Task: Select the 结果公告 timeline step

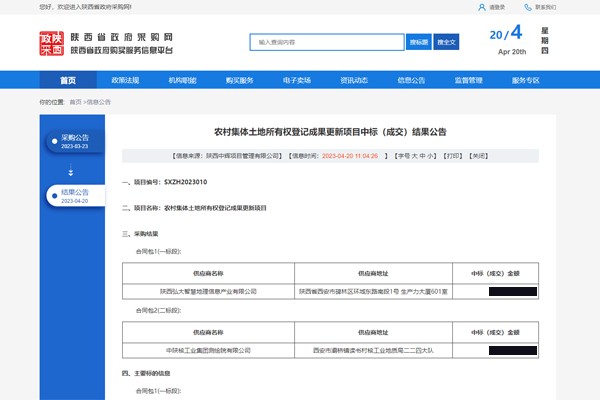Action: pos(74,196)
